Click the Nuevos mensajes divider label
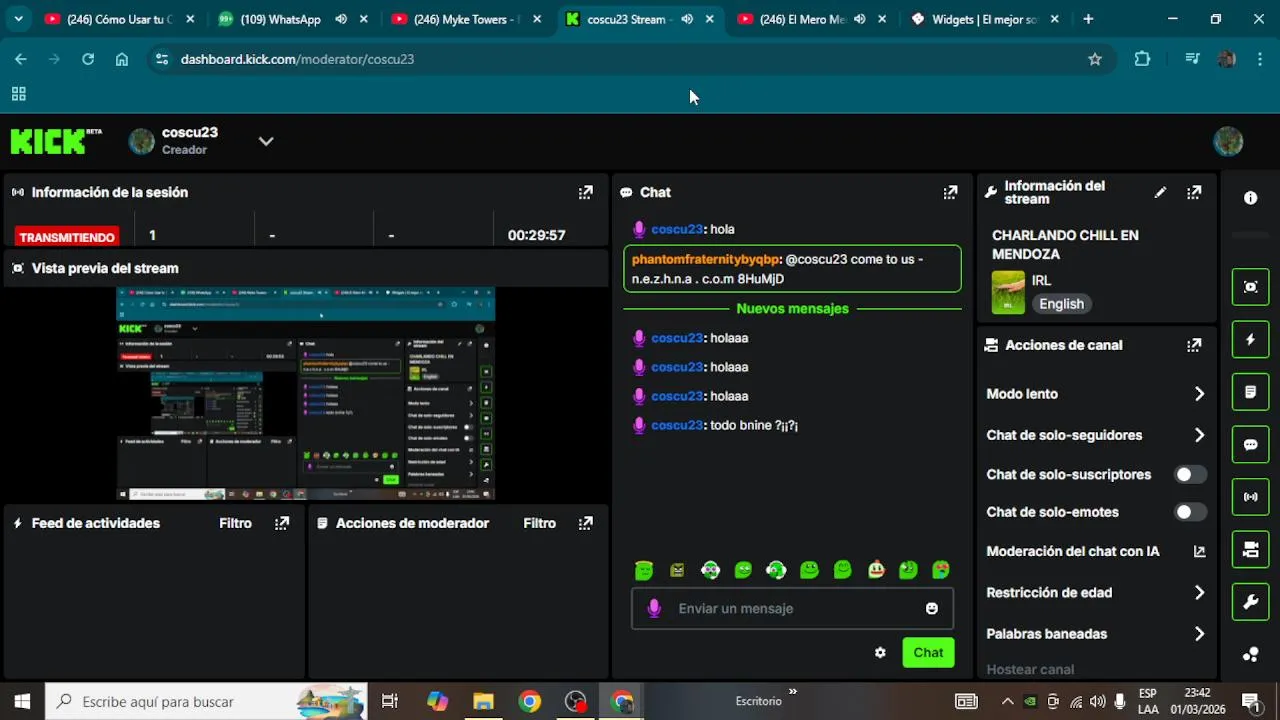The image size is (1280, 720). click(792, 308)
